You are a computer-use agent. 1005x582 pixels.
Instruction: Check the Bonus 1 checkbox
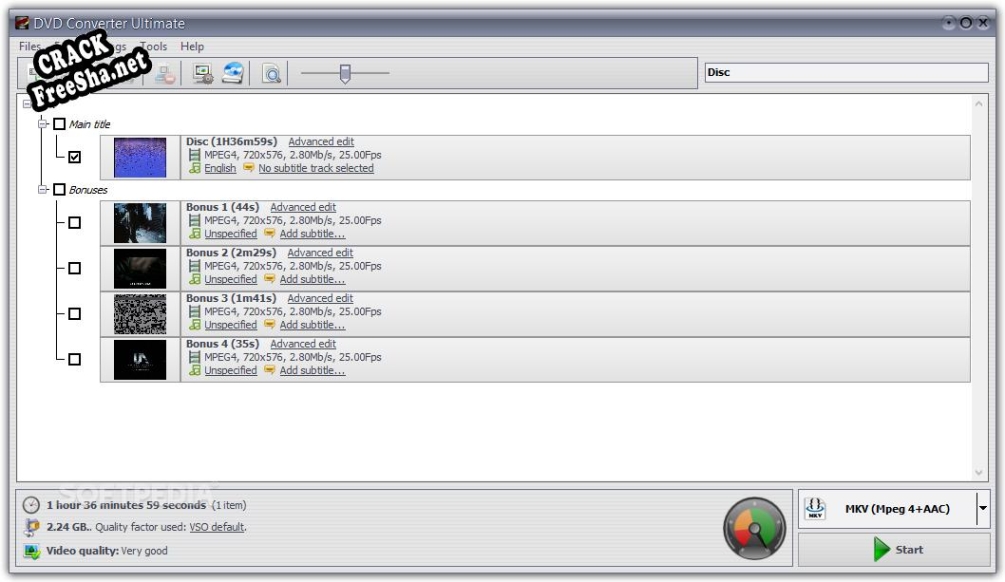click(75, 223)
